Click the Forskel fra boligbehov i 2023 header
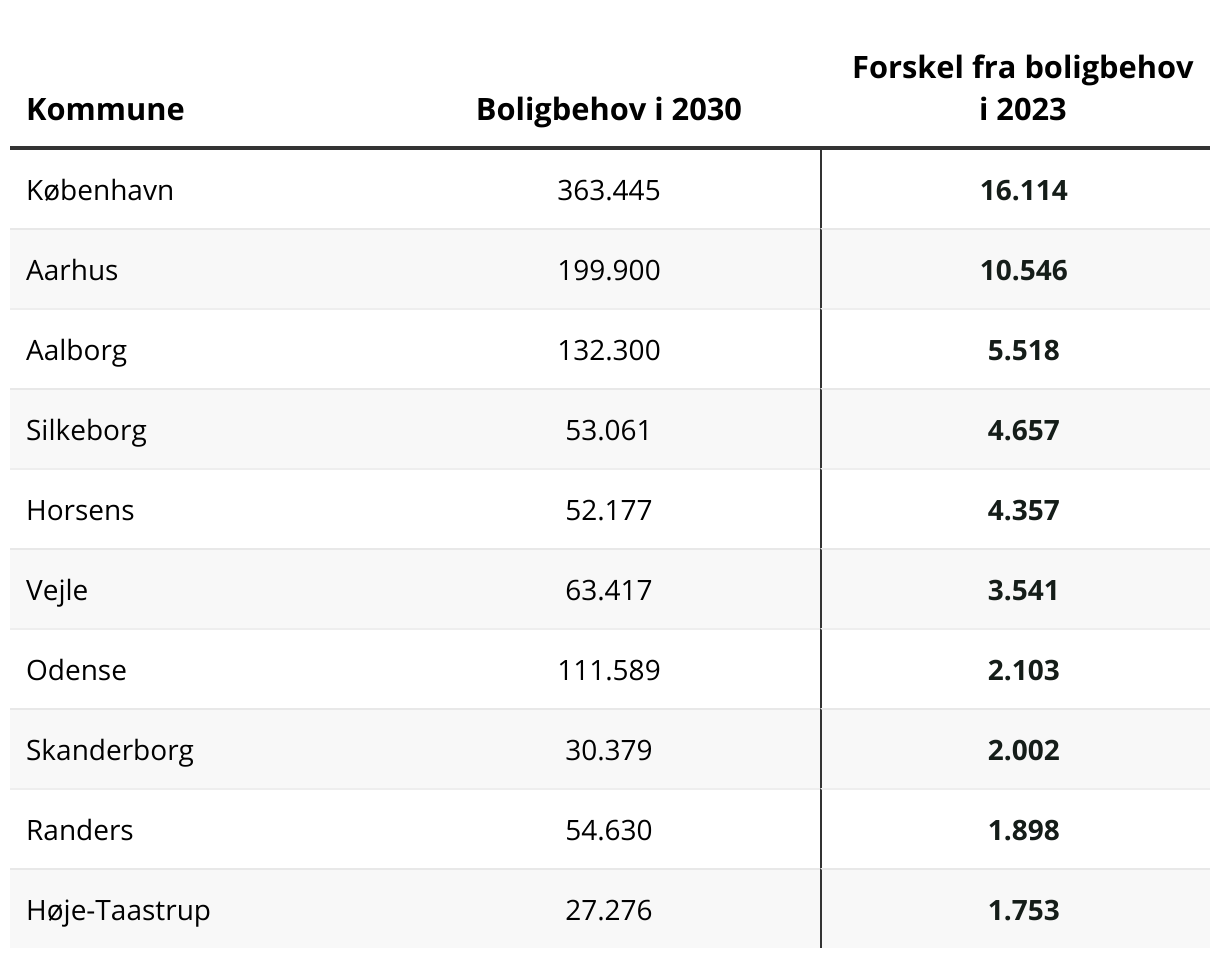The image size is (1220, 958). [1023, 88]
